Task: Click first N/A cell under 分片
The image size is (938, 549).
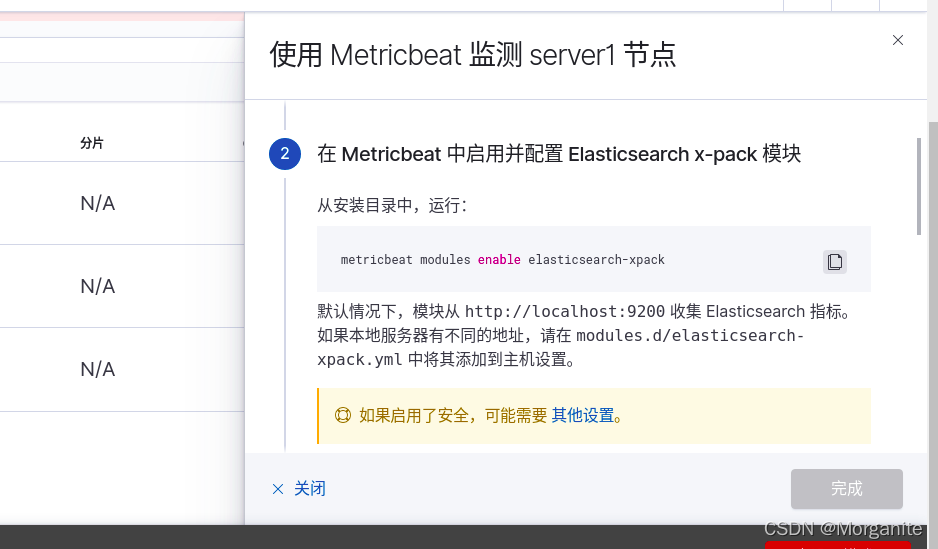Action: [x=98, y=203]
